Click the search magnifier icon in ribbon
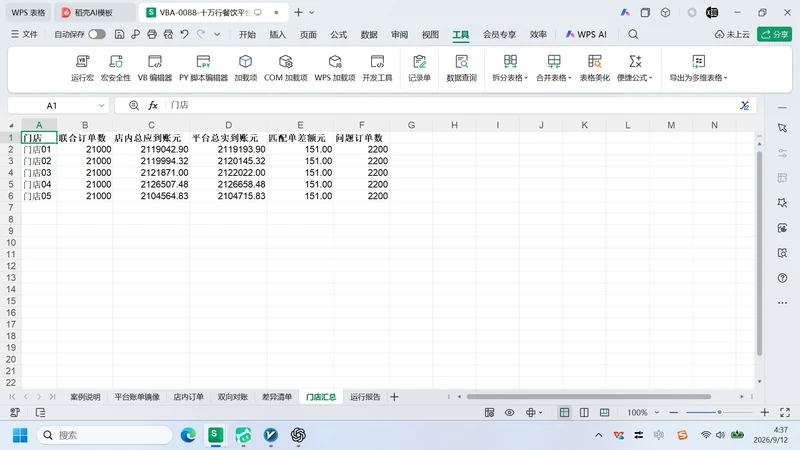 coord(633,34)
